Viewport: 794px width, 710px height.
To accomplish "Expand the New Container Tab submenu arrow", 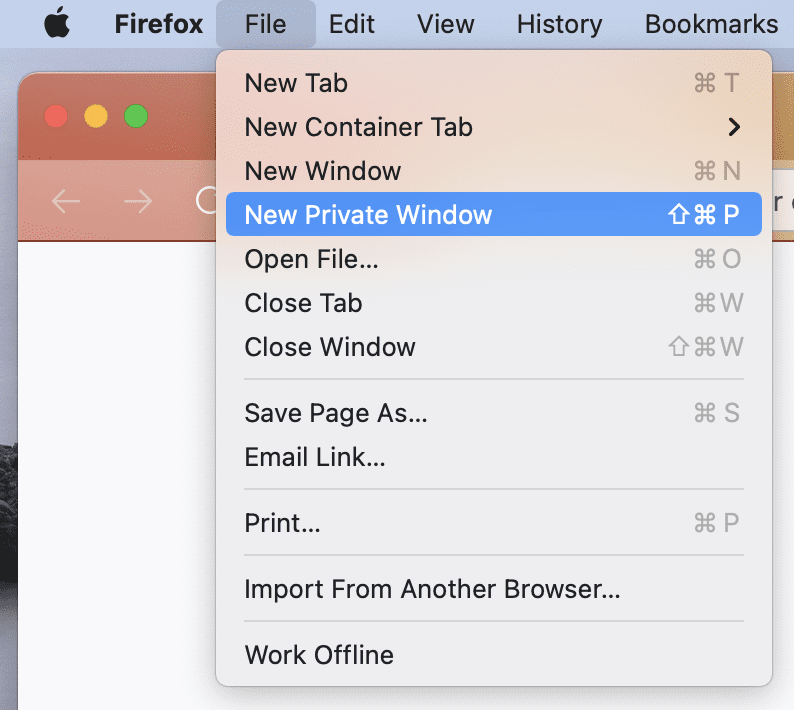I will click(734, 127).
